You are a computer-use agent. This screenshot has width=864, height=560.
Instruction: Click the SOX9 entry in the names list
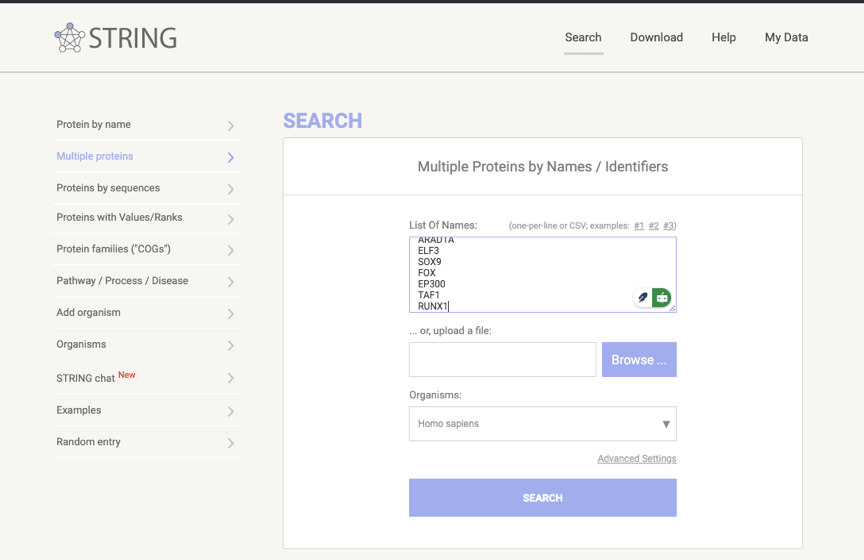pyautogui.click(x=429, y=262)
